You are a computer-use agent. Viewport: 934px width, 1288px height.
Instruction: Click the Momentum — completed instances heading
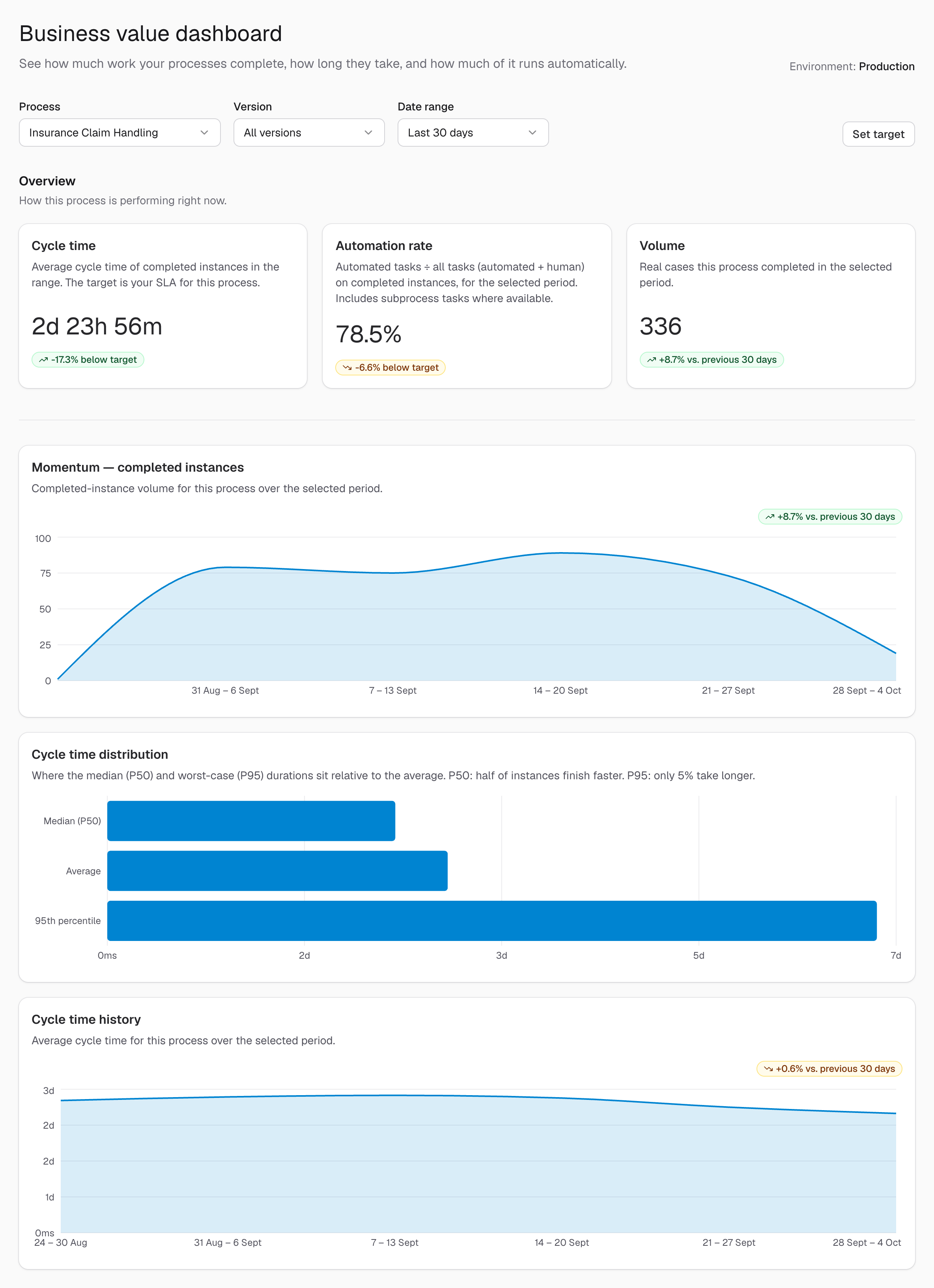[138, 467]
